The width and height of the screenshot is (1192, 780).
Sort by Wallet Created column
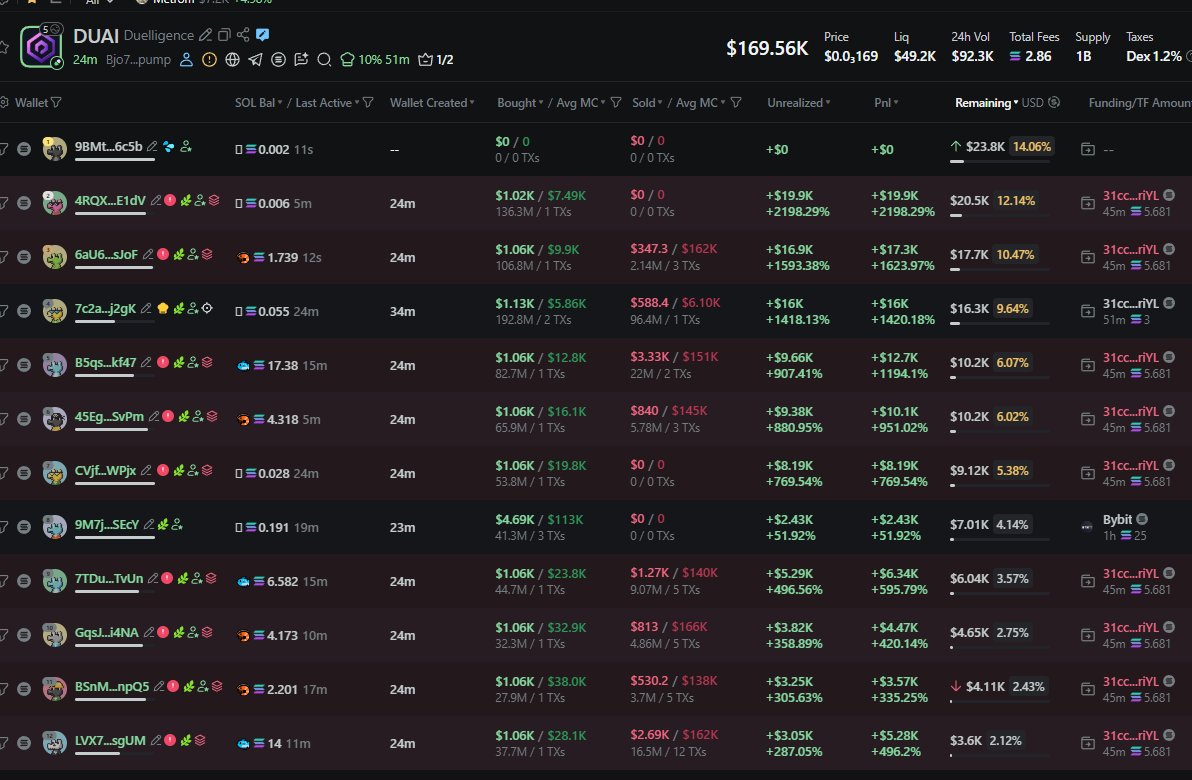[430, 103]
